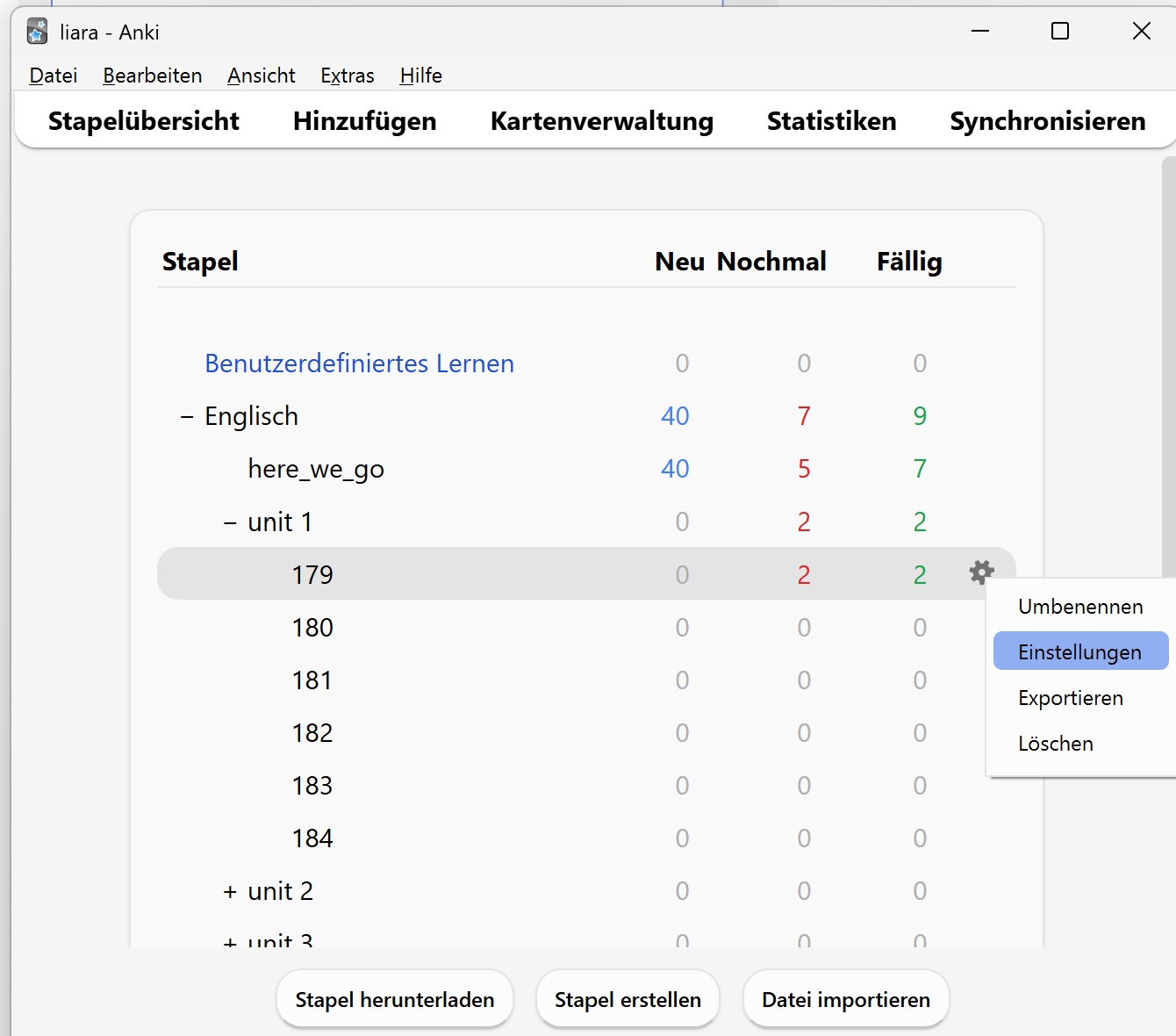Image resolution: width=1176 pixels, height=1036 pixels.
Task: Click the Stapel column header
Action: pyautogui.click(x=200, y=262)
